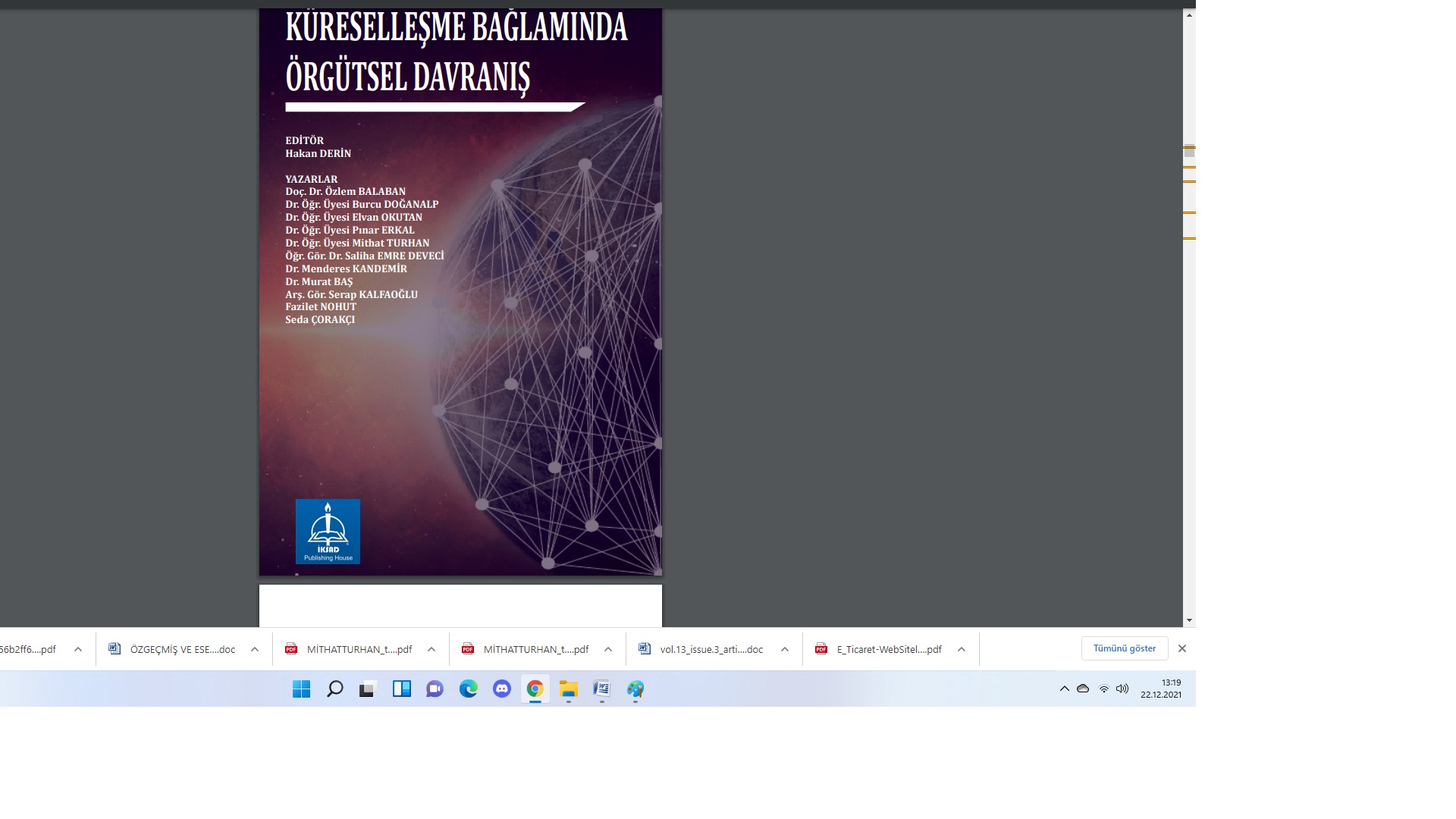This screenshot has width=1456, height=819.
Task: Switch to Microsoft Word on the taskbar
Action: pos(601,689)
